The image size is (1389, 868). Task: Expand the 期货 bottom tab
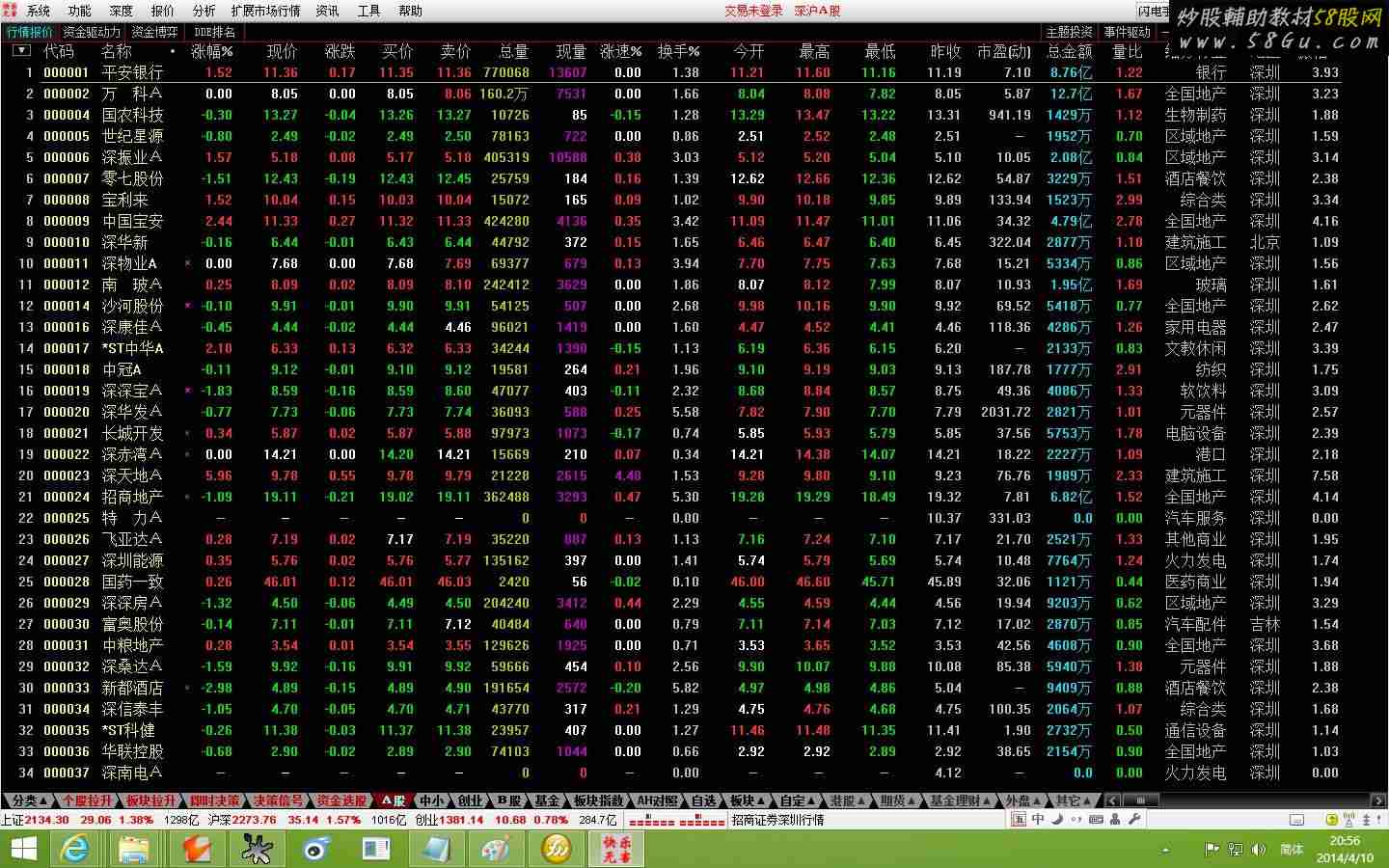click(x=897, y=800)
